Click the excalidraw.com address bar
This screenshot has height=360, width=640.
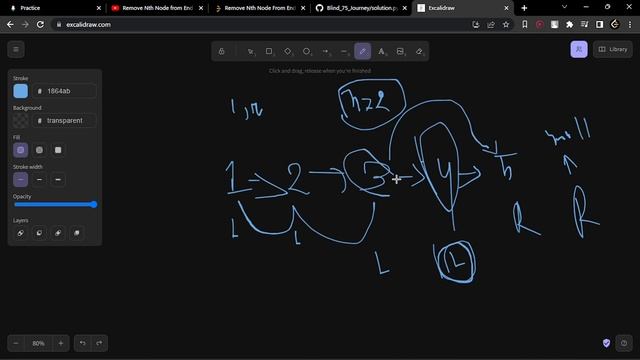coord(261,24)
